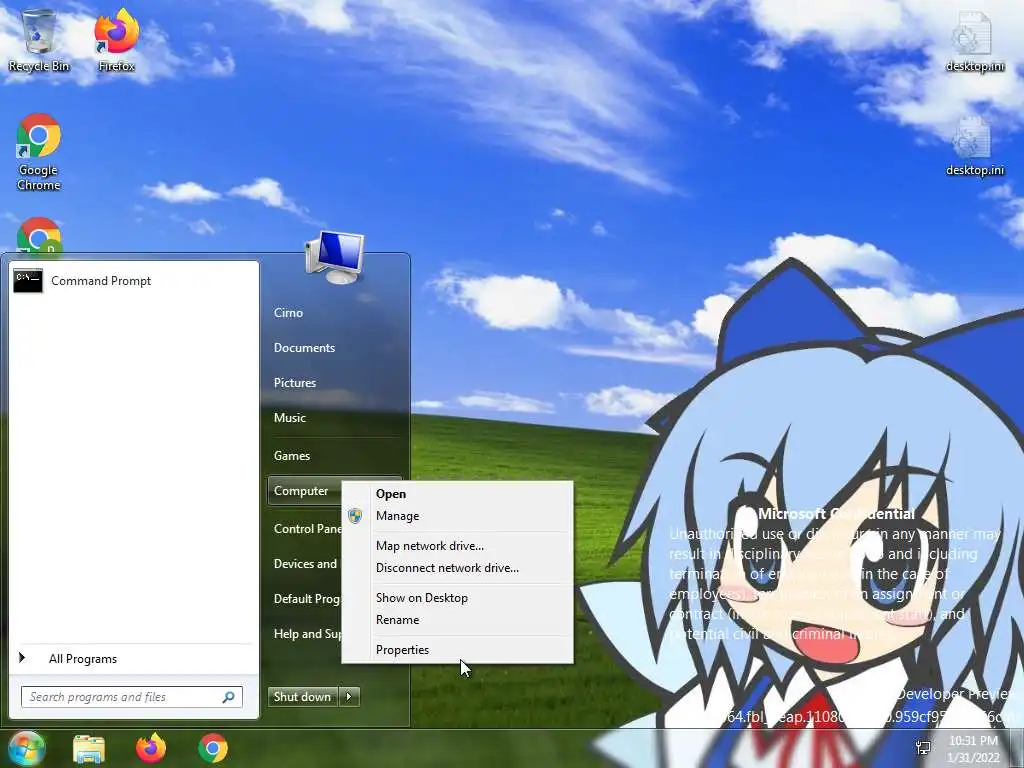Click the shield icon beside Manage
This screenshot has width=1024, height=768.
click(355, 516)
